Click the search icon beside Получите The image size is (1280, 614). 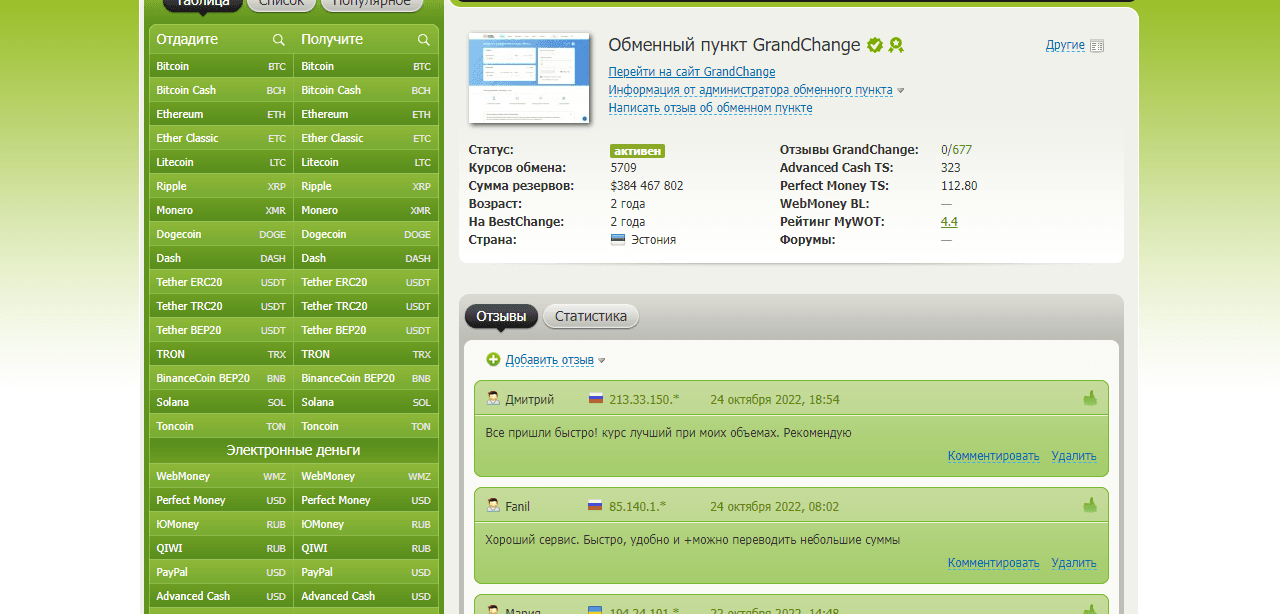[424, 40]
